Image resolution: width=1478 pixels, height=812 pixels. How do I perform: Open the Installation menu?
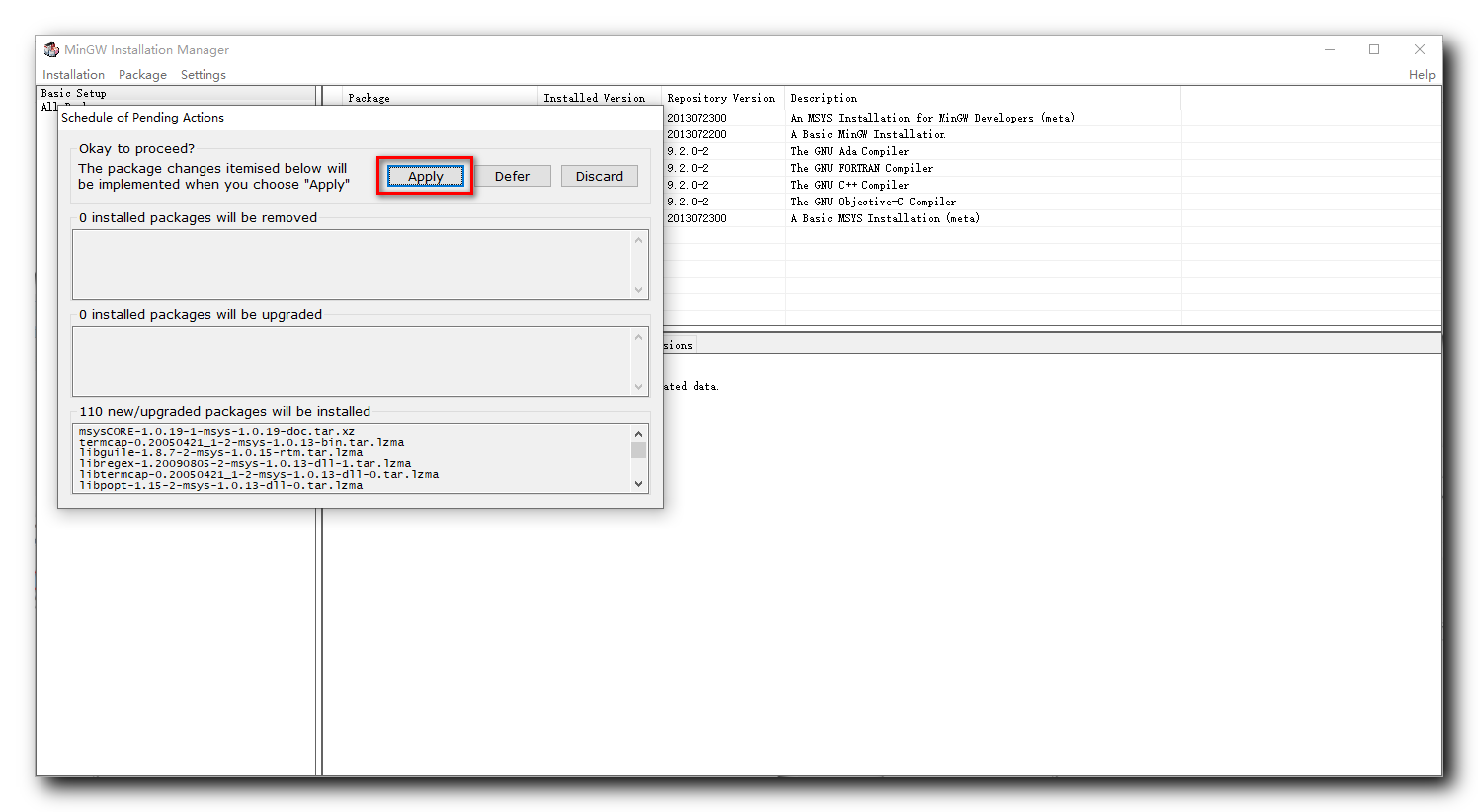click(x=73, y=74)
